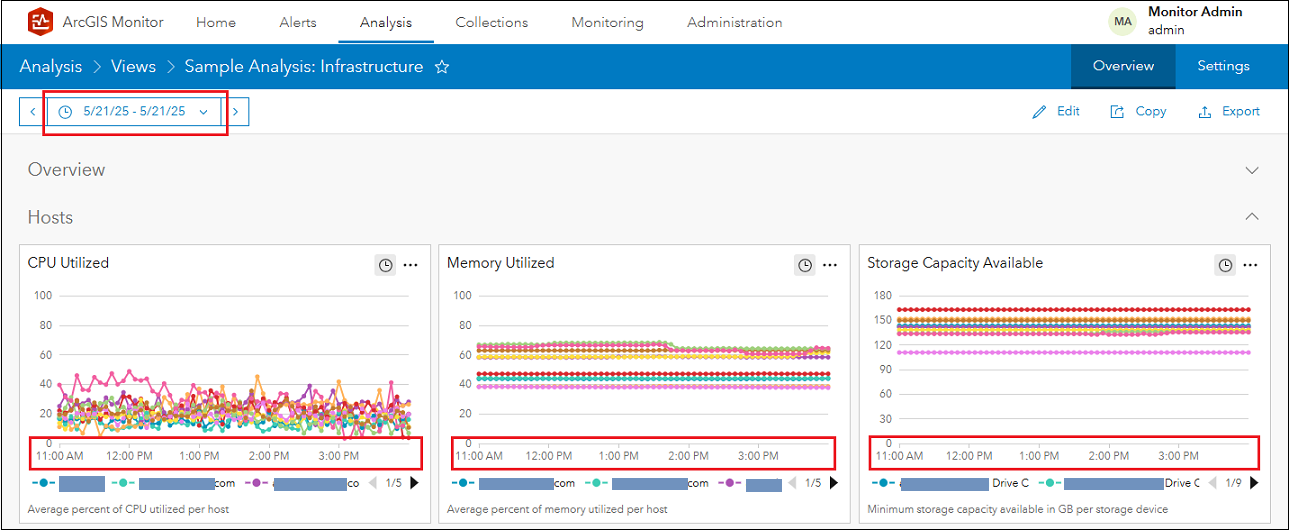1289x530 pixels.
Task: Open the ellipsis menu on CPU Utilized chart
Action: tap(411, 265)
